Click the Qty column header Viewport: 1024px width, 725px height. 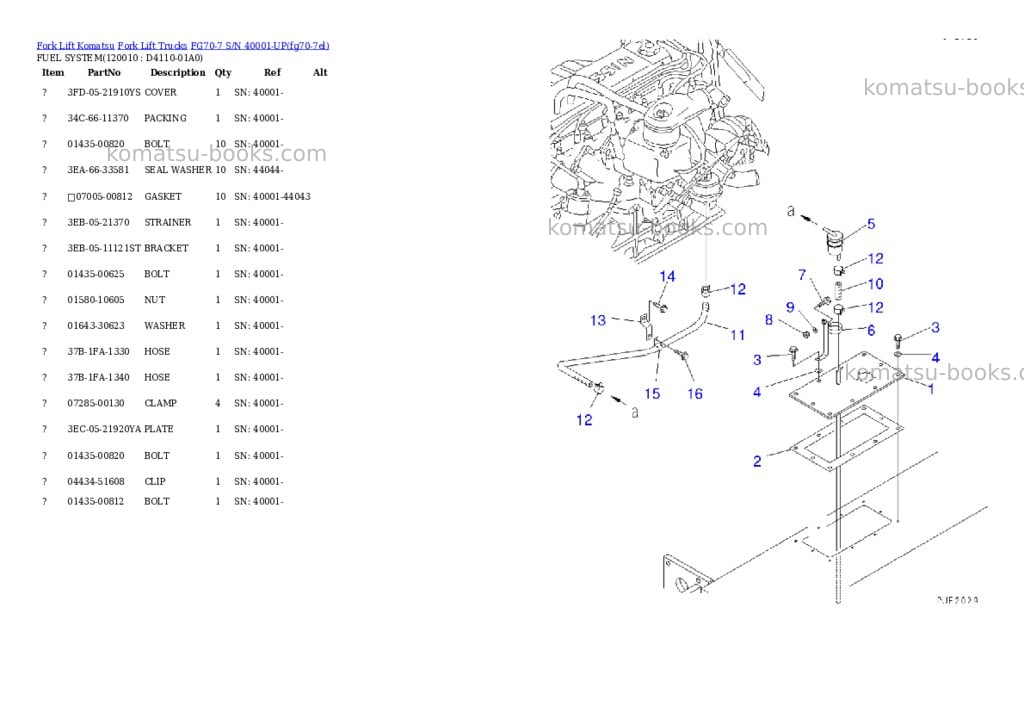pos(223,72)
